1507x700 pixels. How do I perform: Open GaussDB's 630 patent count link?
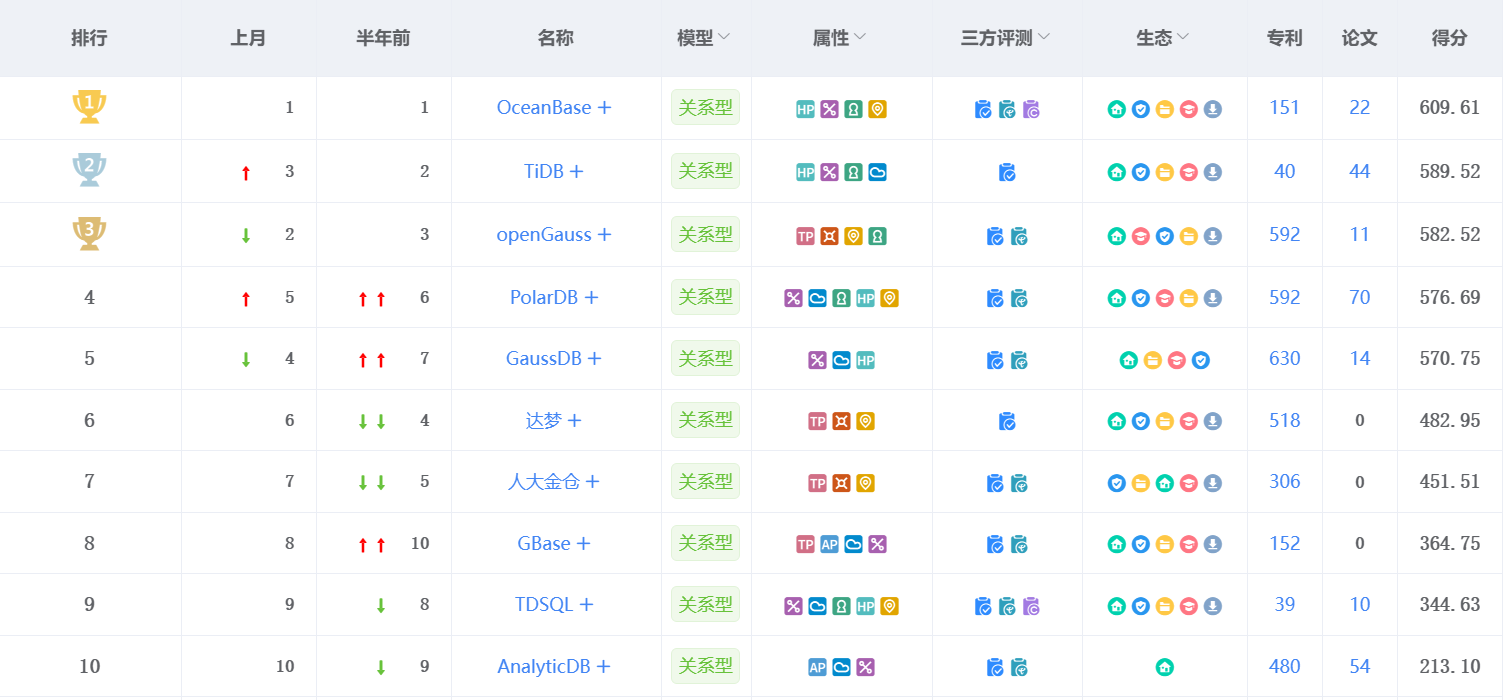(x=1285, y=358)
